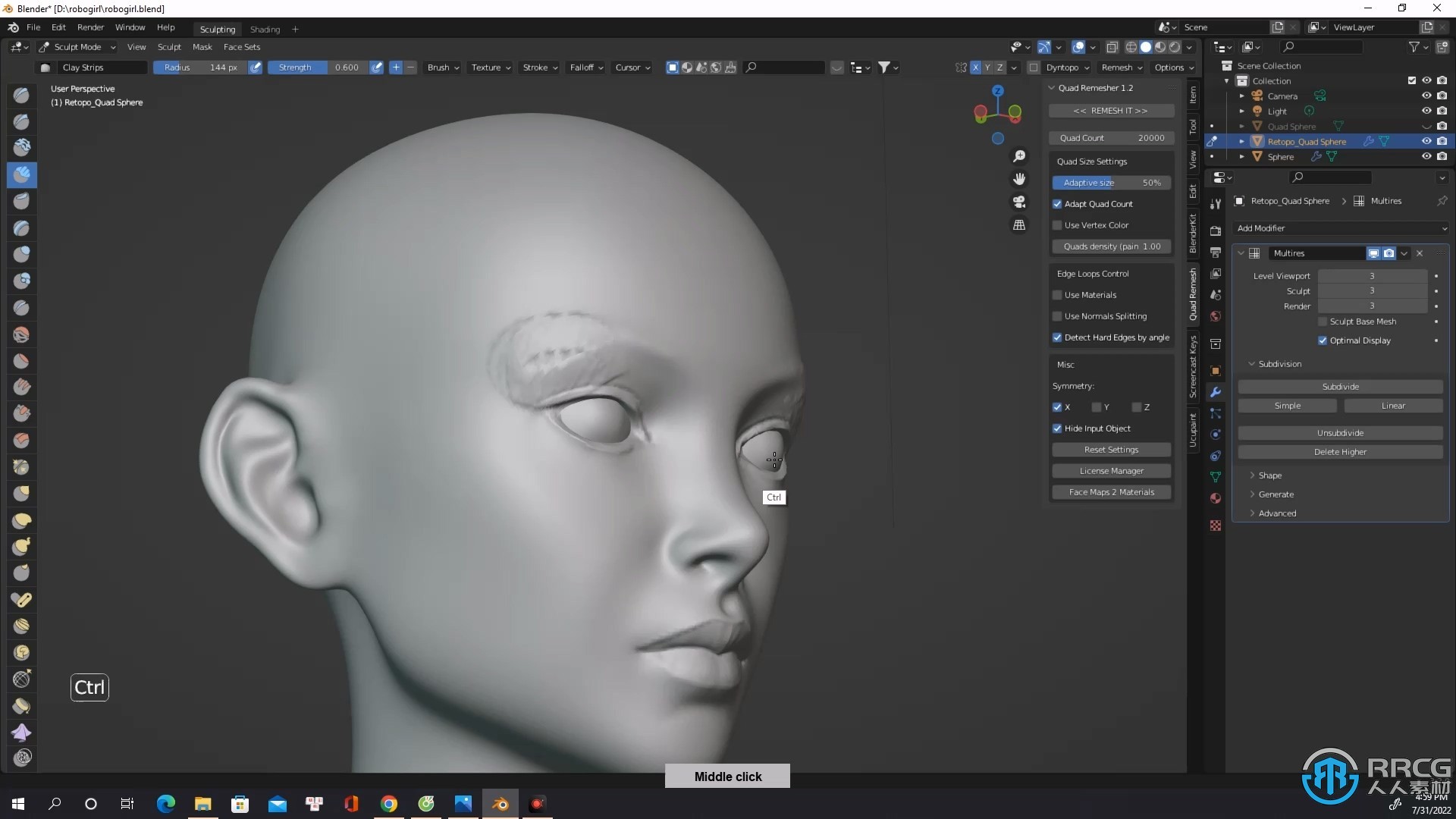Switch to rendered viewport shading sphere
1456x819 pixels.
pyautogui.click(x=1175, y=47)
